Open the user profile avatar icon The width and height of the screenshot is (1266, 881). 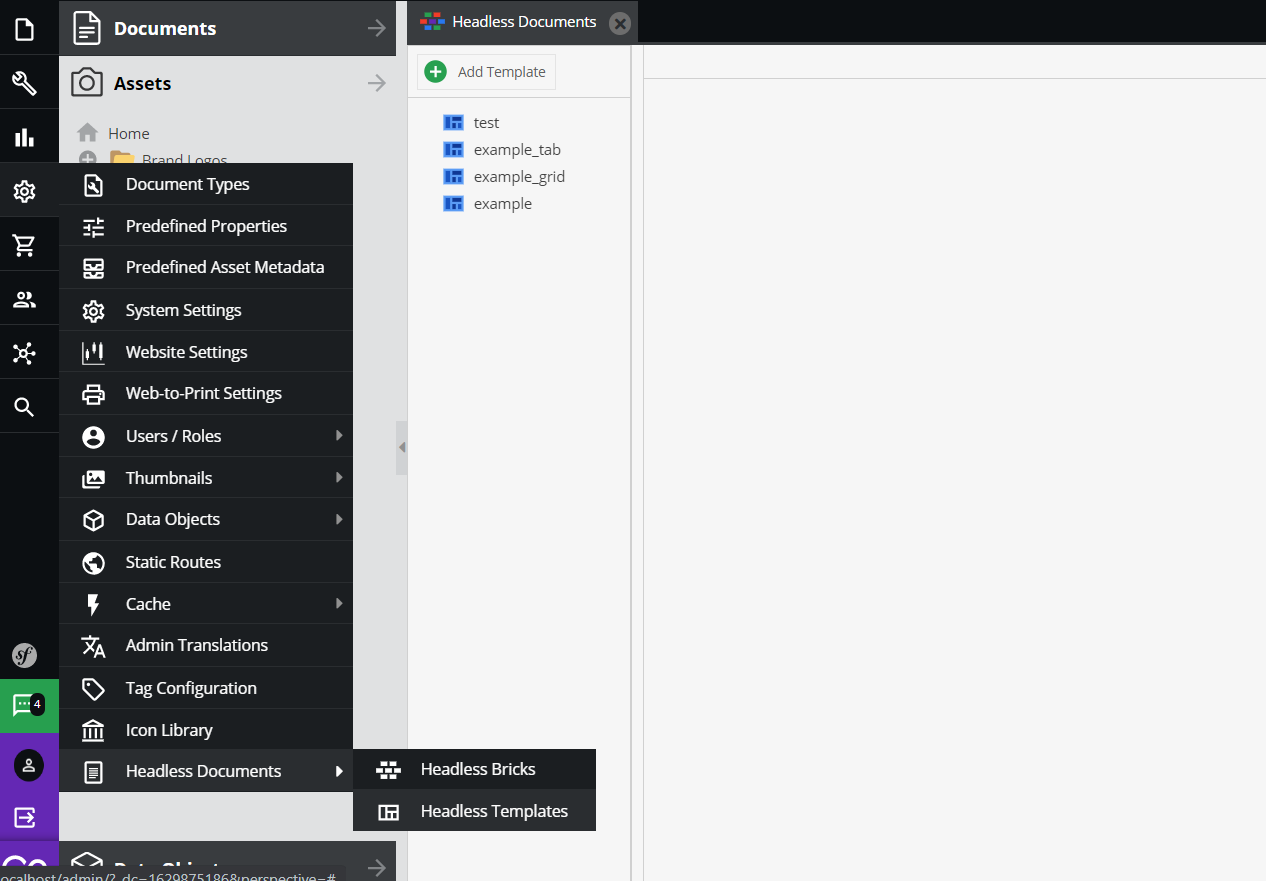point(28,765)
